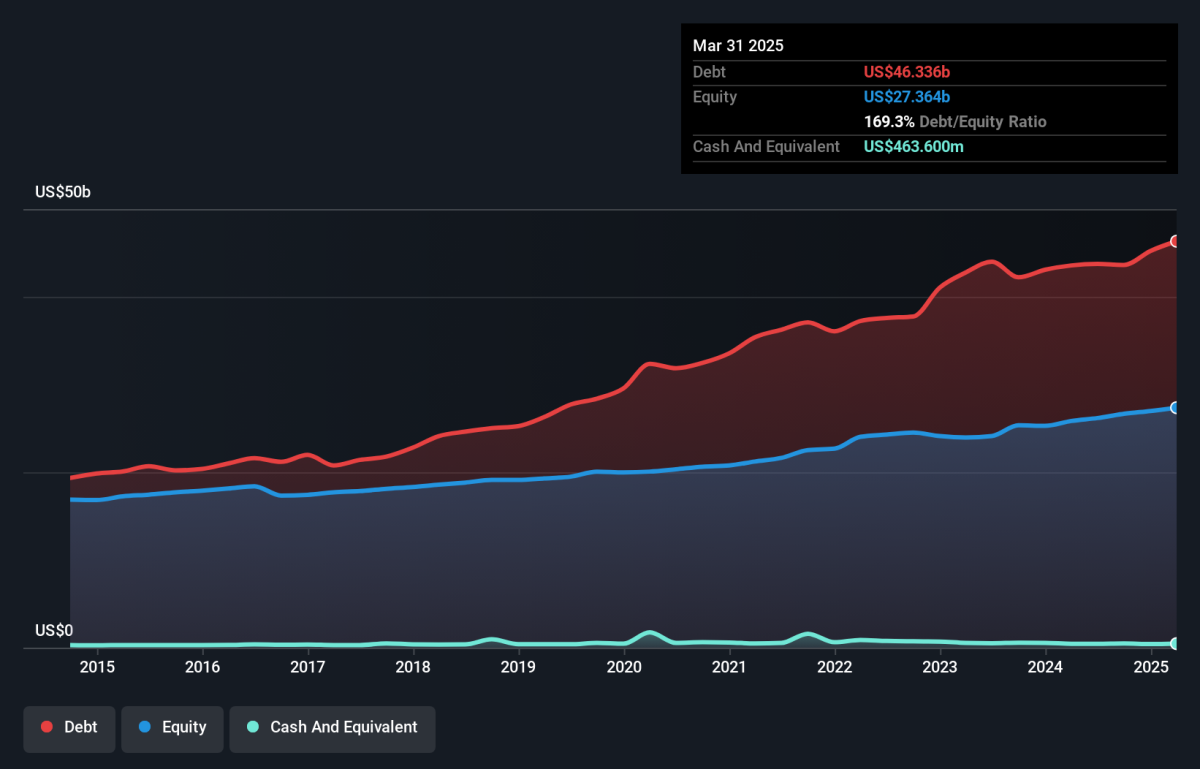The image size is (1200, 769).
Task: Click the 2015 x-axis year label
Action: [97, 667]
